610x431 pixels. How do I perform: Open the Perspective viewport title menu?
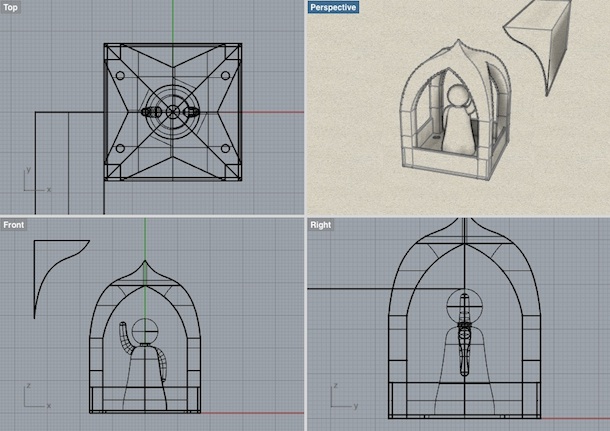[334, 7]
